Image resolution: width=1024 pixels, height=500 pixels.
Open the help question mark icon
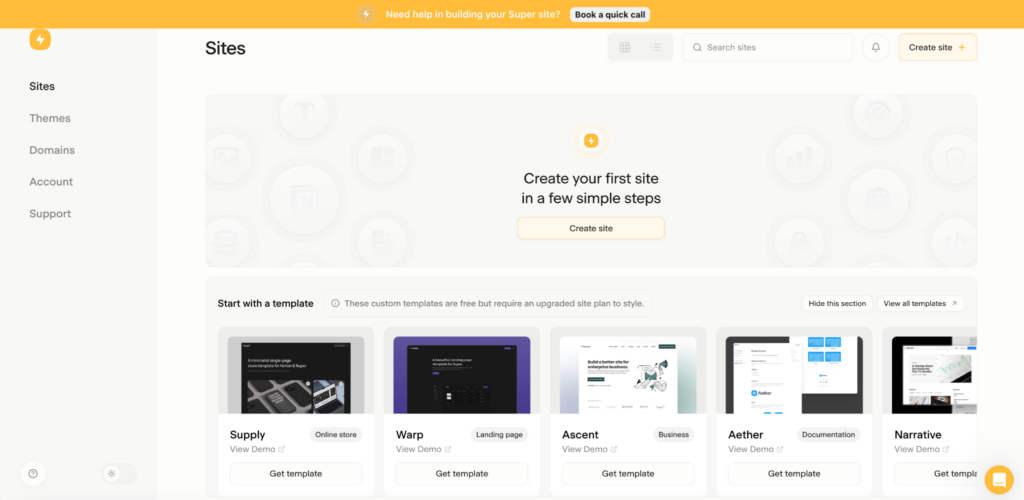point(33,474)
